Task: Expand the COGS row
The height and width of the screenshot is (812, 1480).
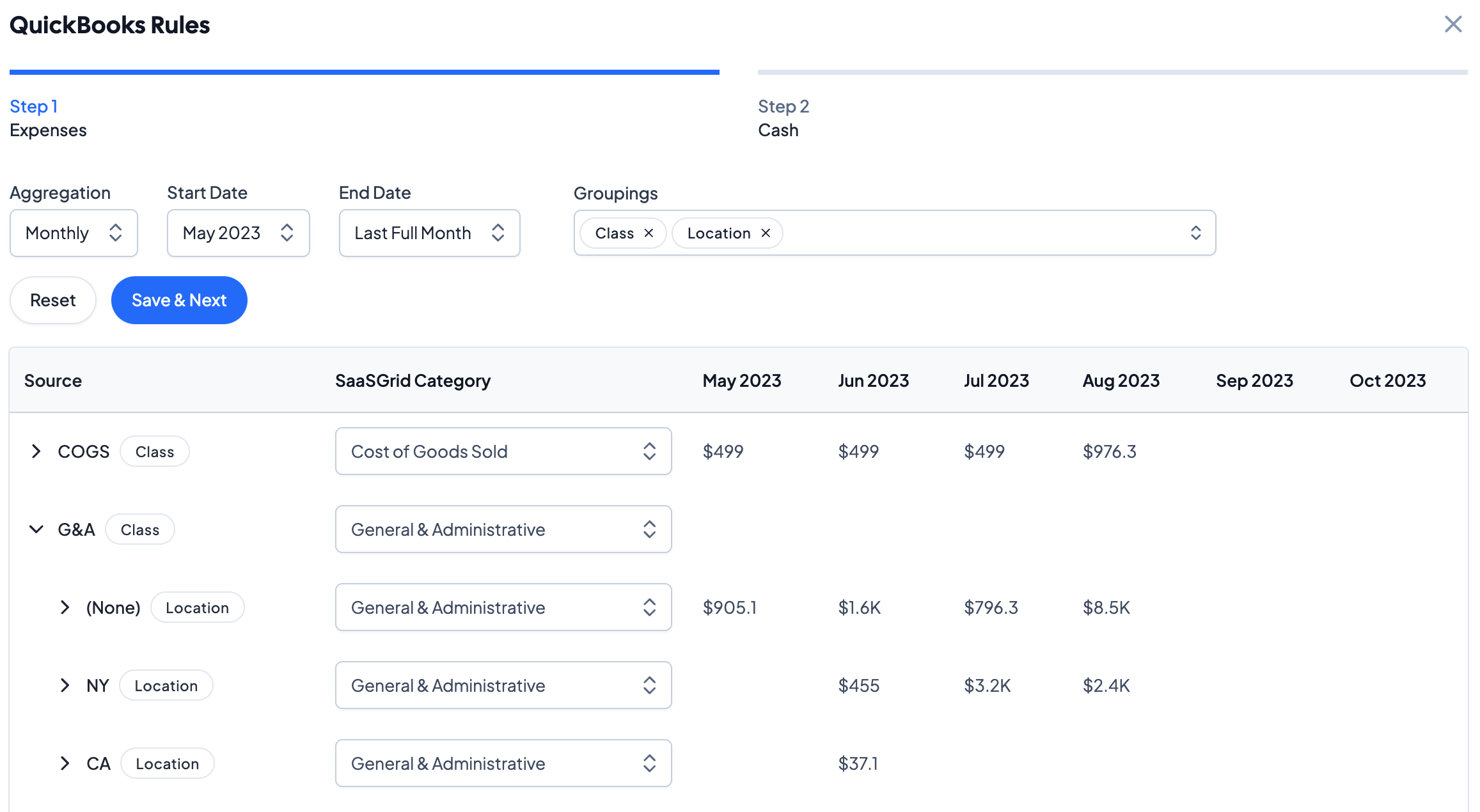Action: [x=36, y=451]
